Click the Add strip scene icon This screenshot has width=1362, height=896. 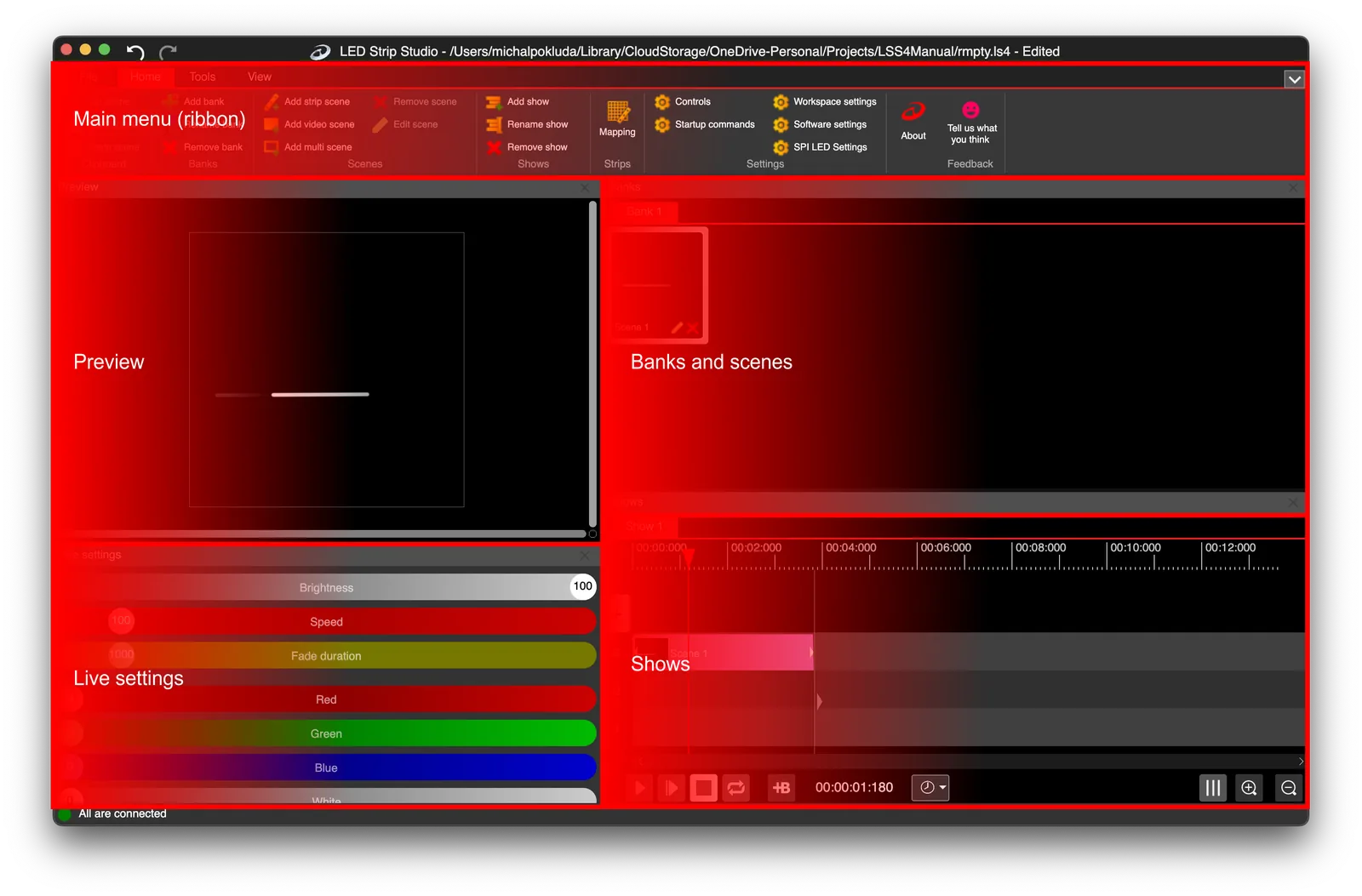[x=272, y=101]
